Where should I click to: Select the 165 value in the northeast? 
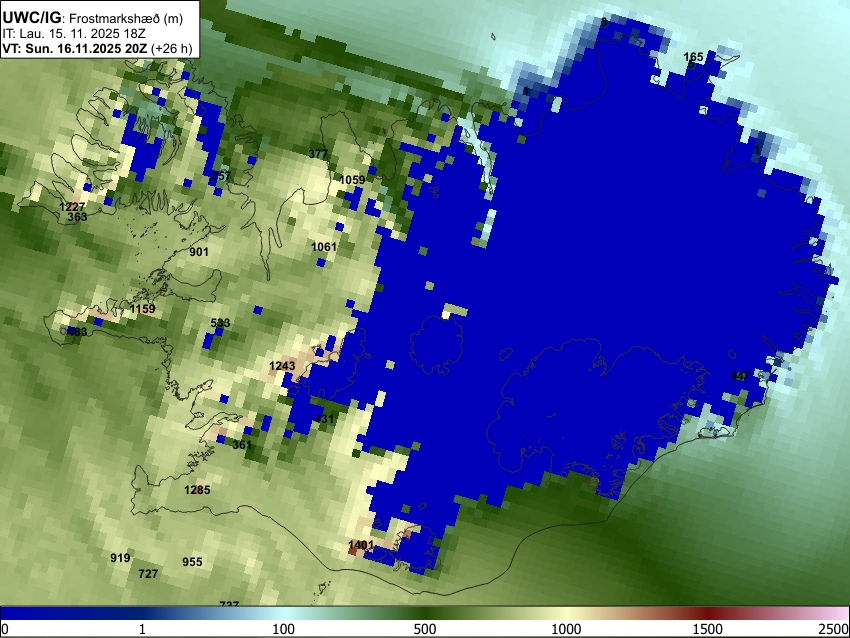693,57
